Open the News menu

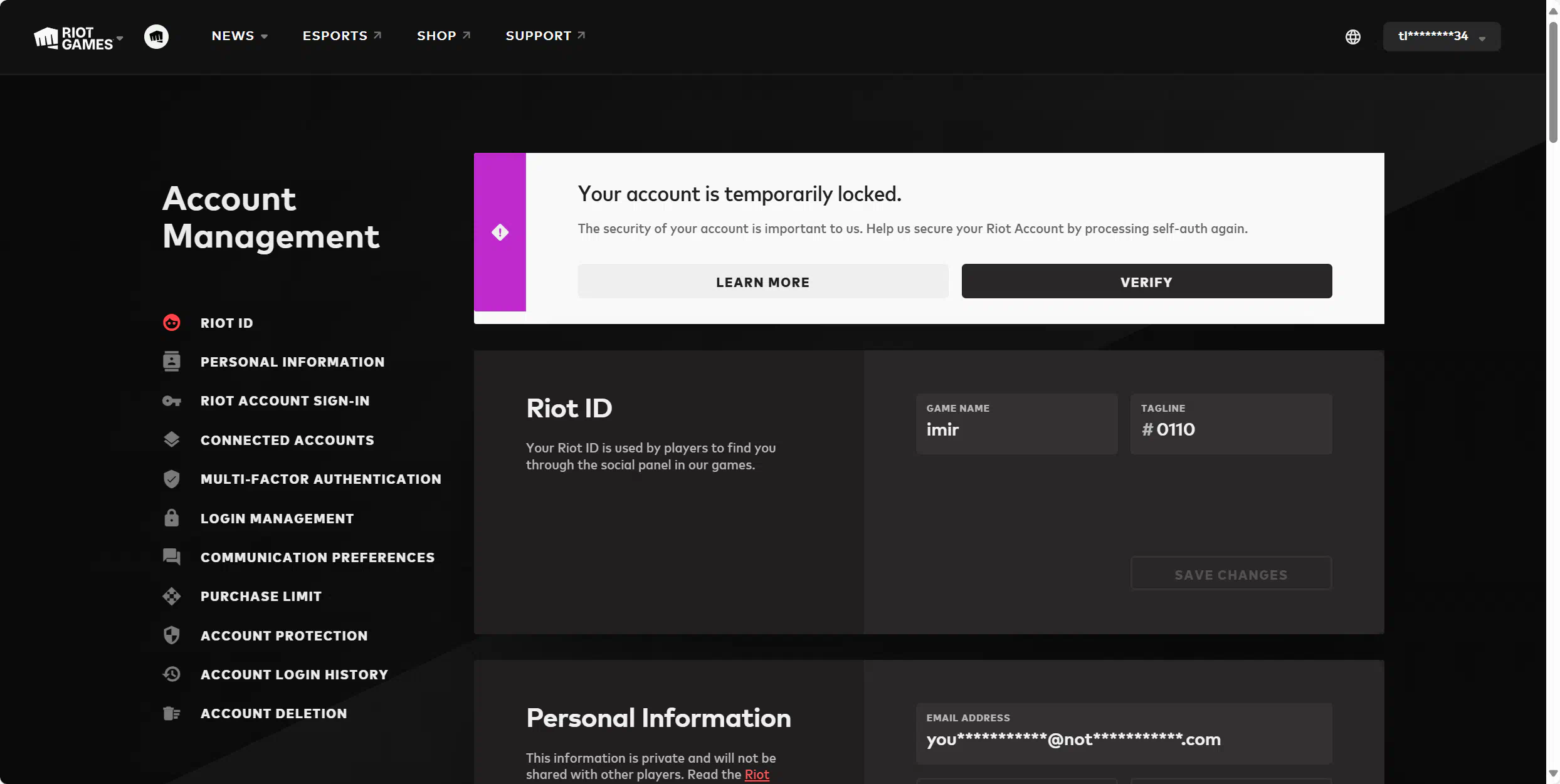click(x=240, y=36)
